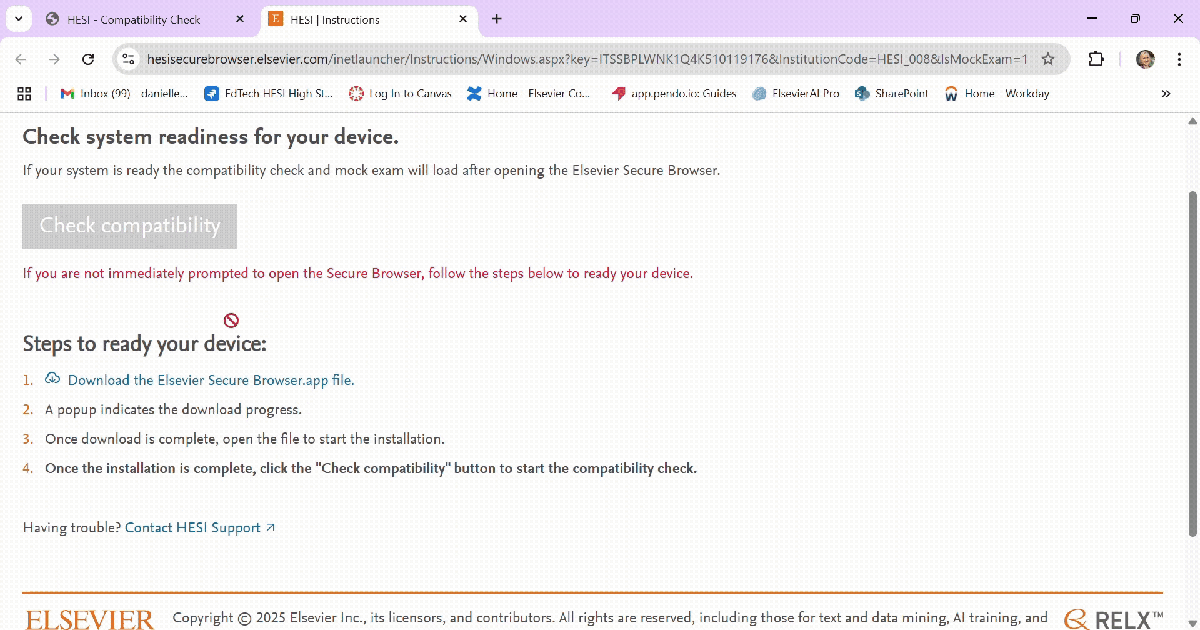Image resolution: width=1200 pixels, height=630 pixels.
Task: Open the apps grid icon in bookmarks bar
Action: 25,93
